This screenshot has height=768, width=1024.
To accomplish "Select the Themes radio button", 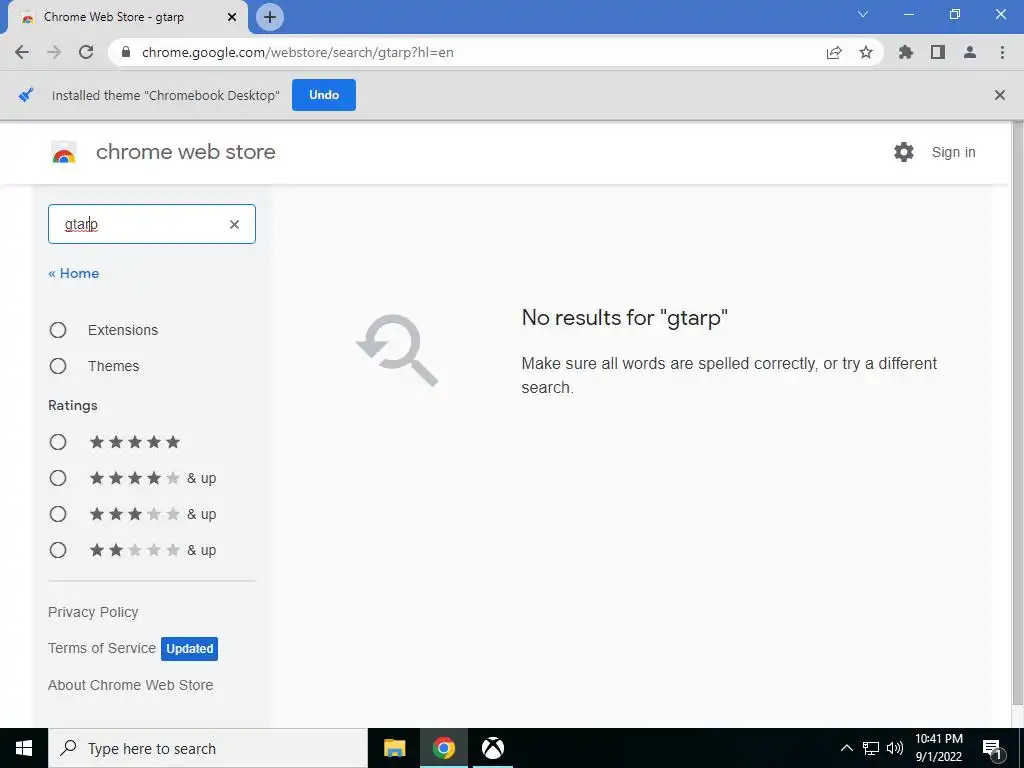I will 58,366.
